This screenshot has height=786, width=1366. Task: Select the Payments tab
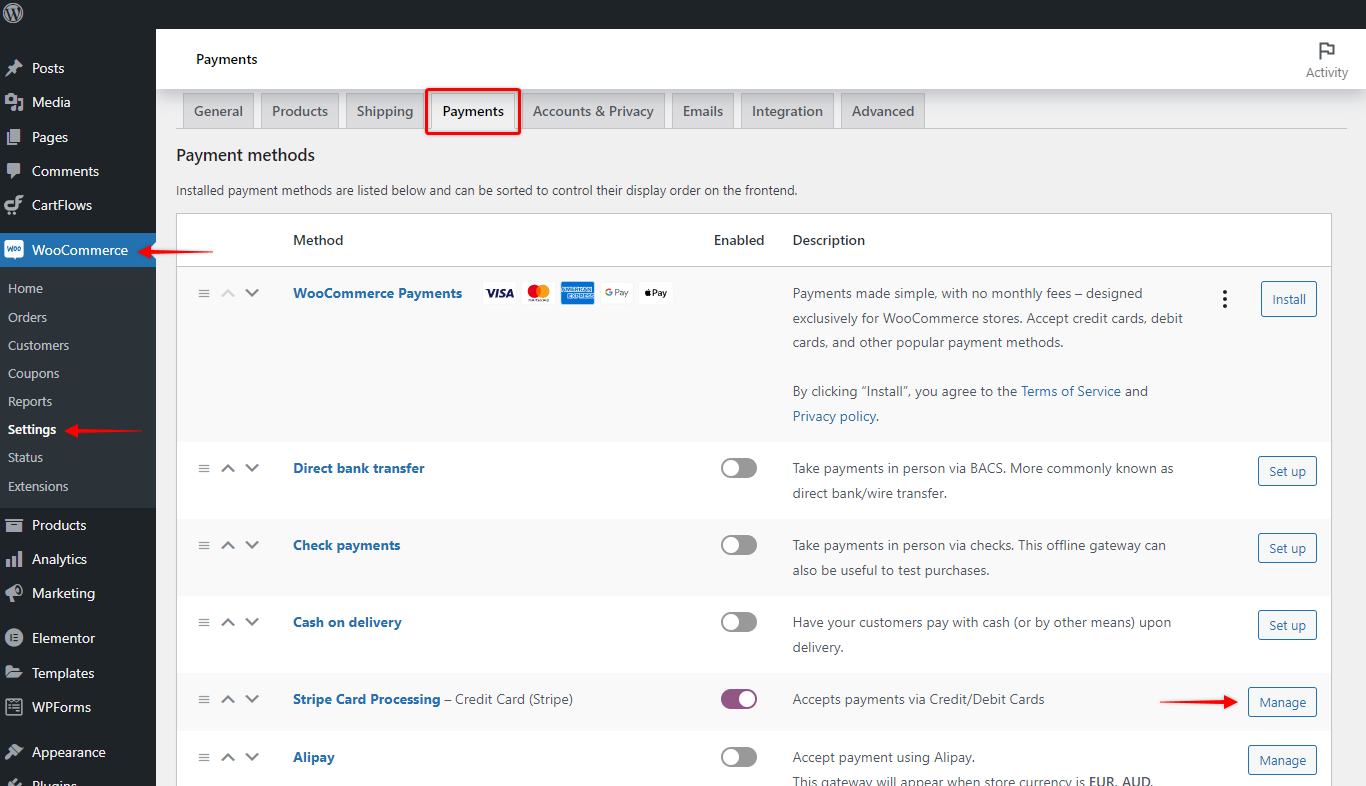pyautogui.click(x=473, y=111)
